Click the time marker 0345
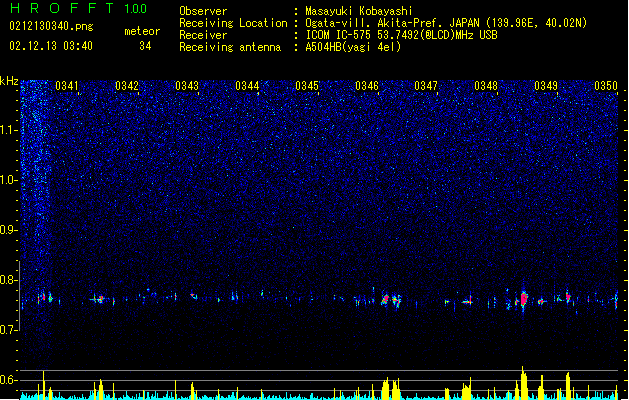629x400 pixels. coord(307,86)
